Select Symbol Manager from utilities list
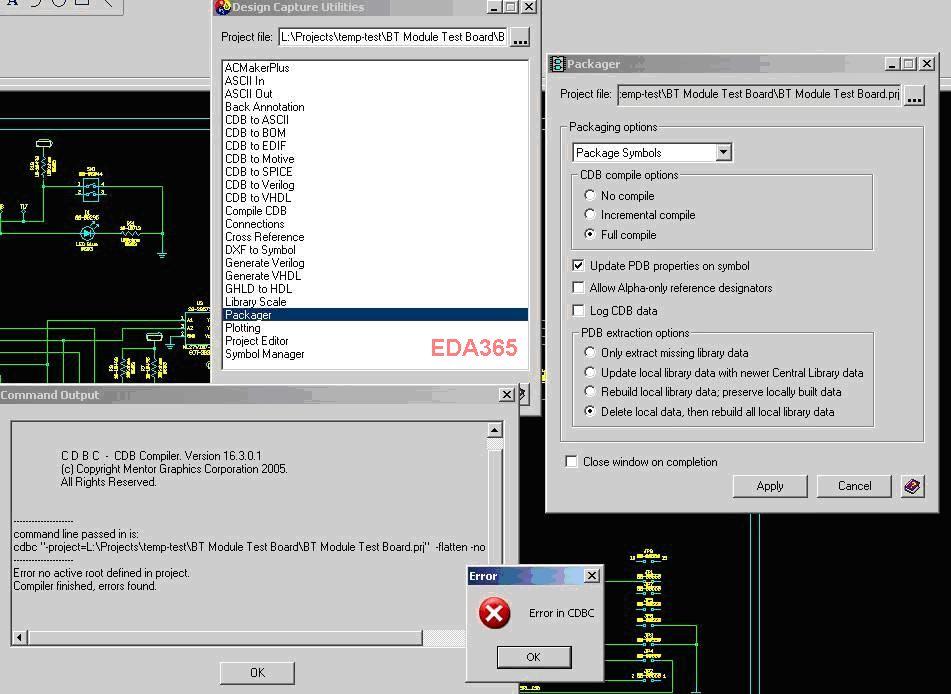 pyautogui.click(x=264, y=354)
